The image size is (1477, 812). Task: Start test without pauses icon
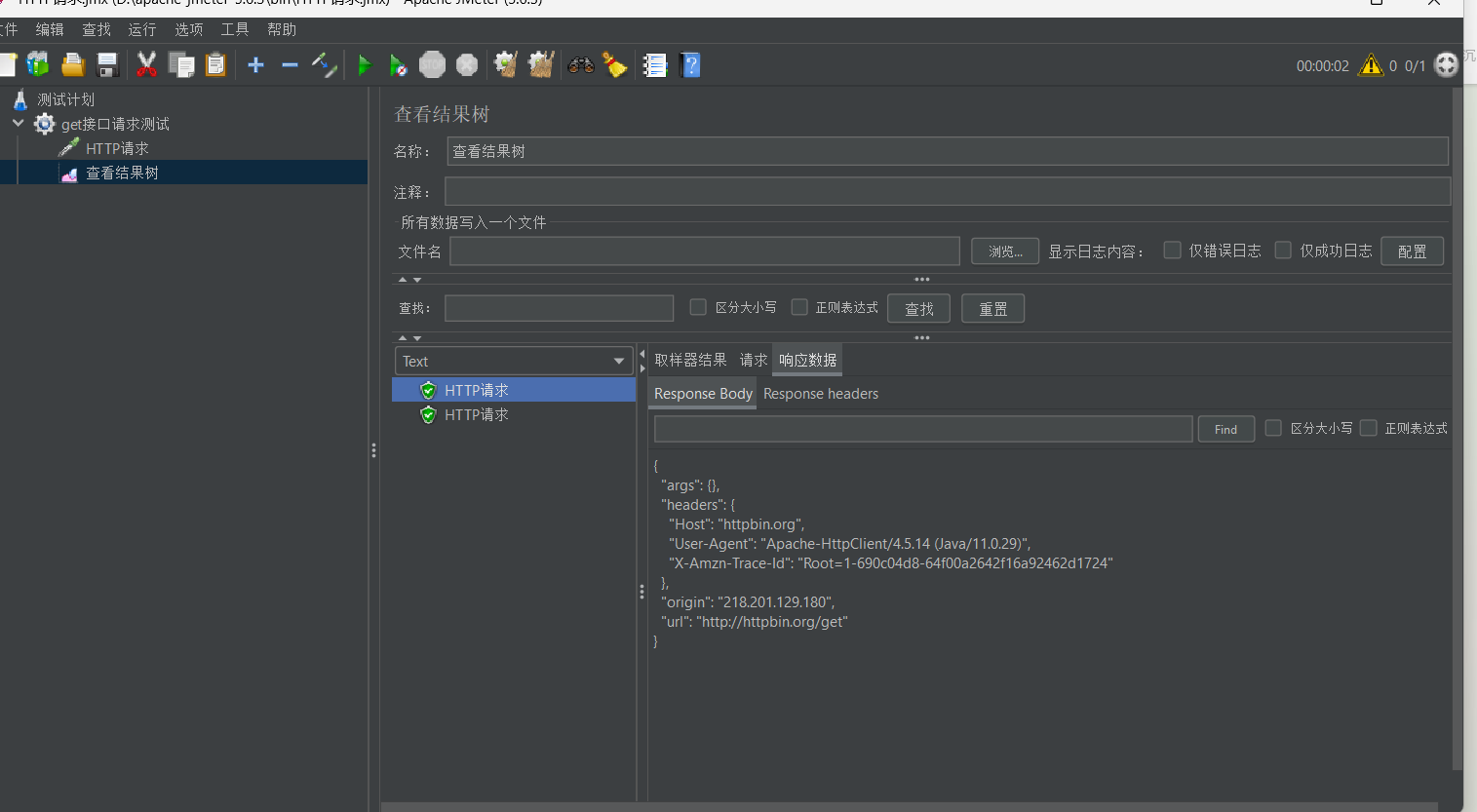pos(398,65)
